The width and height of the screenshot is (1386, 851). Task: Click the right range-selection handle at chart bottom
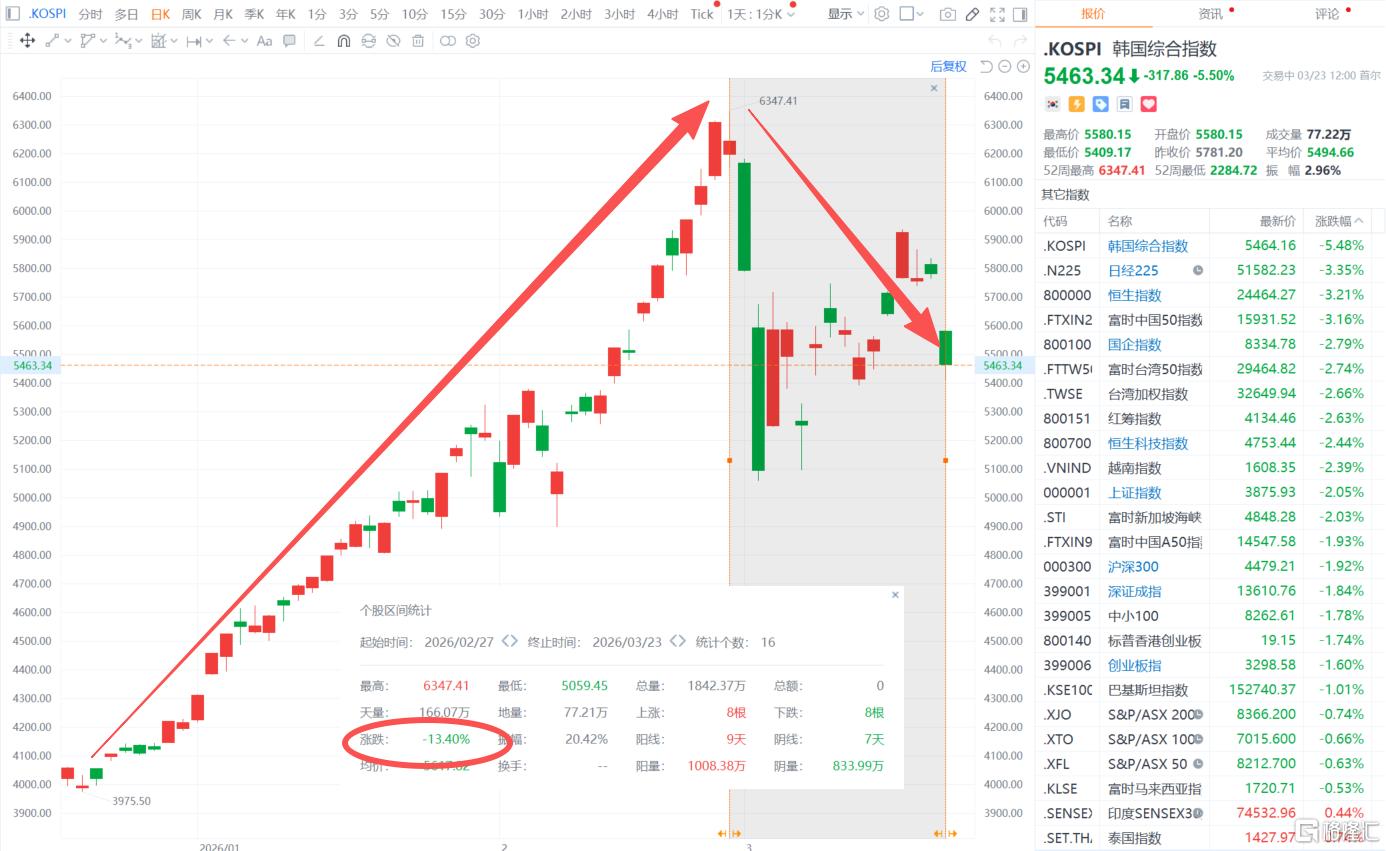[x=945, y=833]
